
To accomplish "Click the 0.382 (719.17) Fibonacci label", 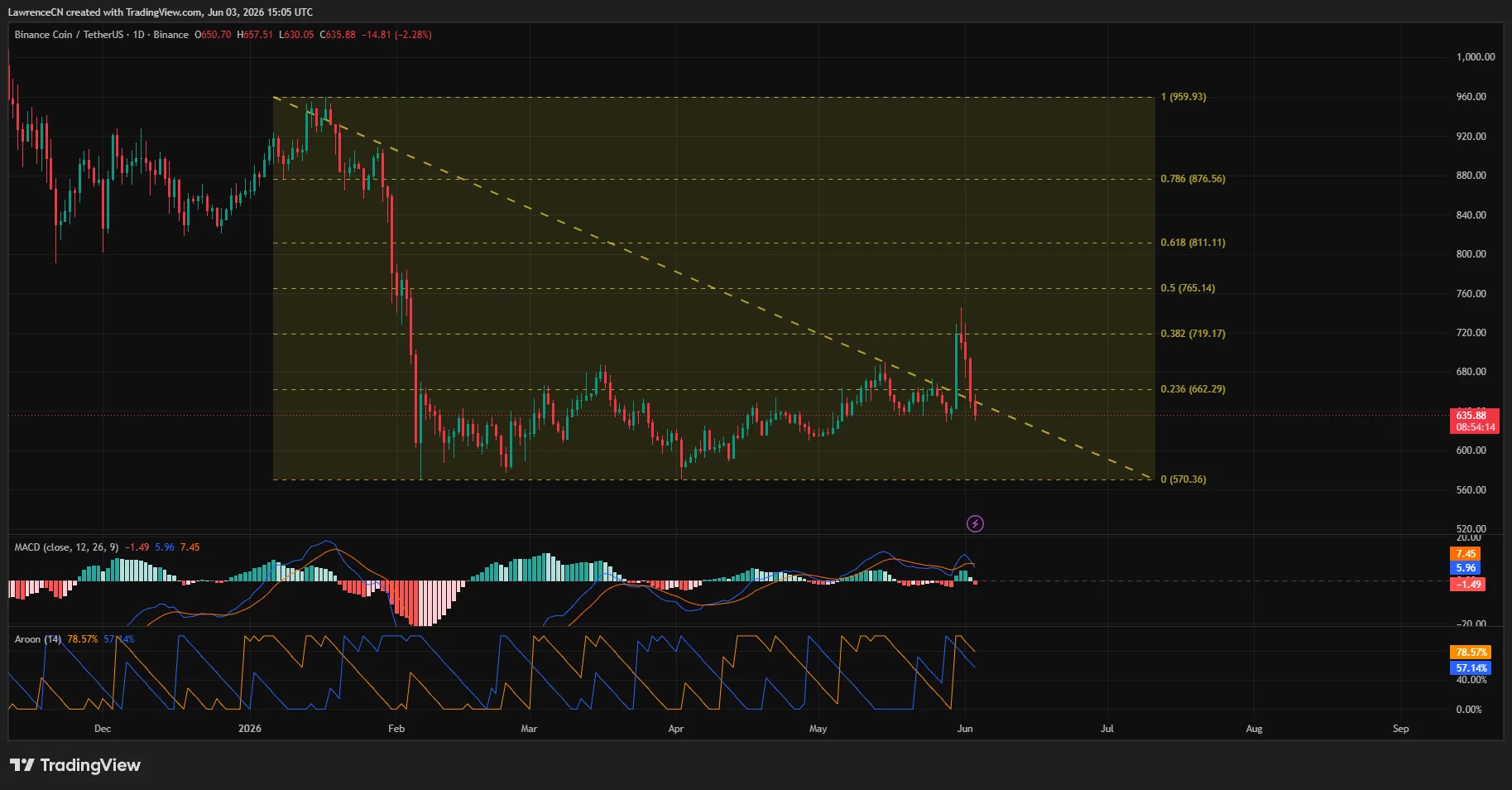I will [x=1193, y=334].
